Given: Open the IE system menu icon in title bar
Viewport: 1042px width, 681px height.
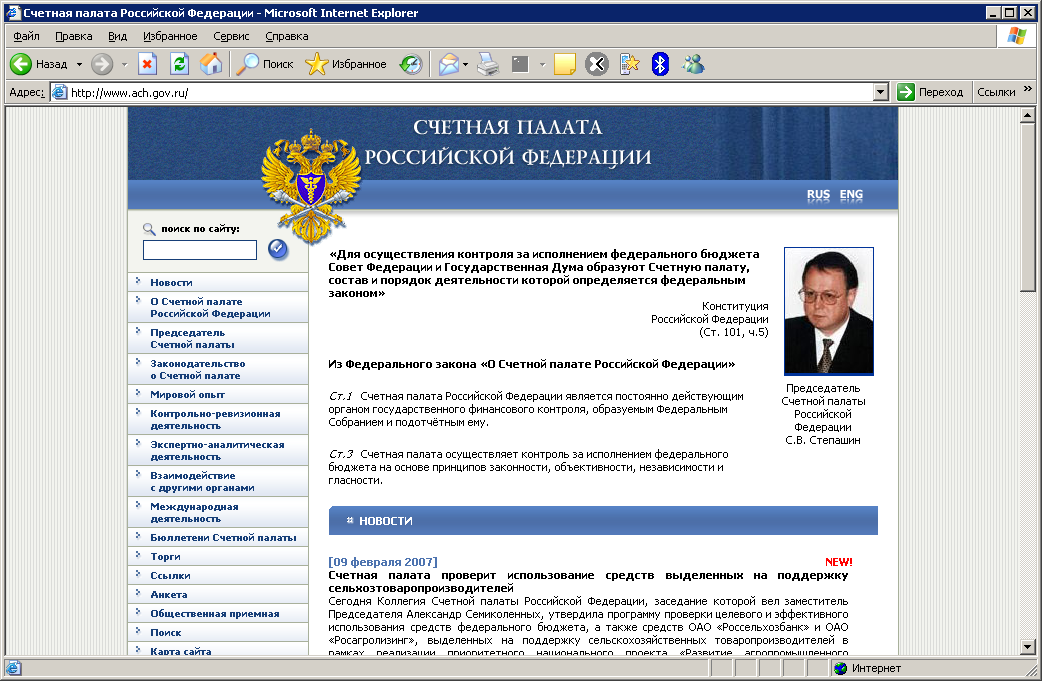Looking at the screenshot, I should (x=13, y=13).
